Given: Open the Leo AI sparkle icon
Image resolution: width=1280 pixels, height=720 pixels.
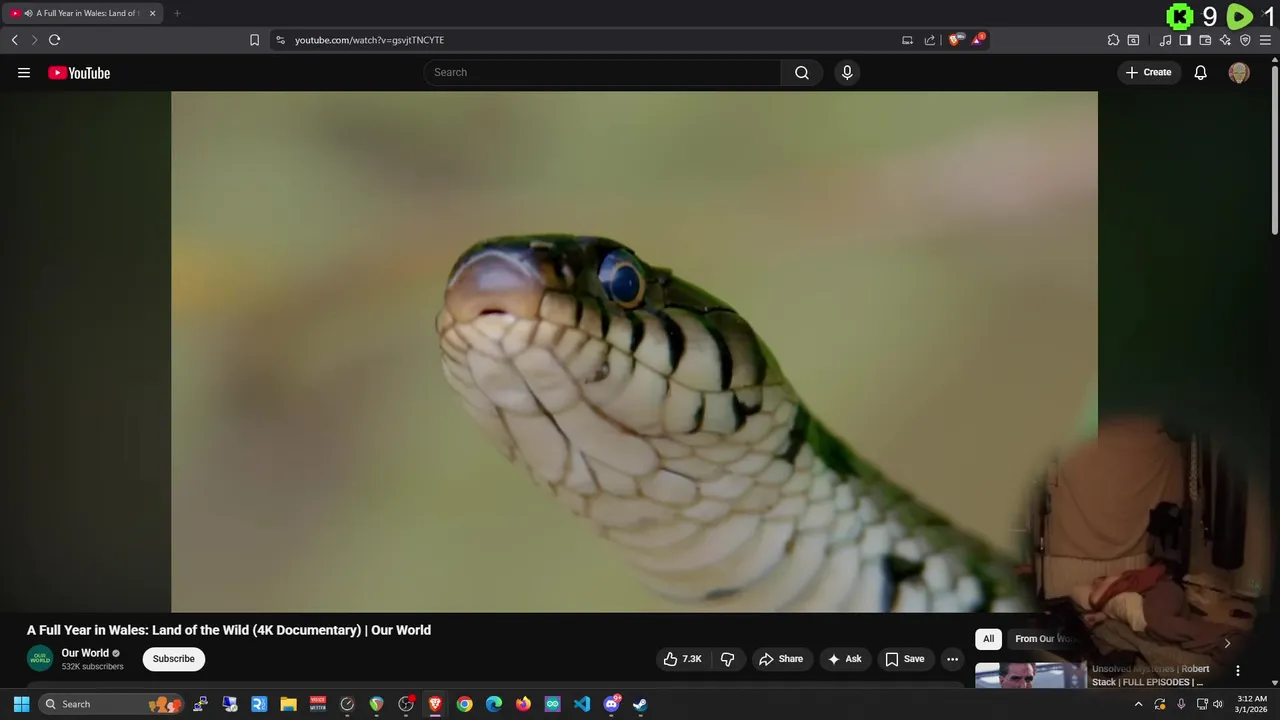Looking at the screenshot, I should (1225, 40).
